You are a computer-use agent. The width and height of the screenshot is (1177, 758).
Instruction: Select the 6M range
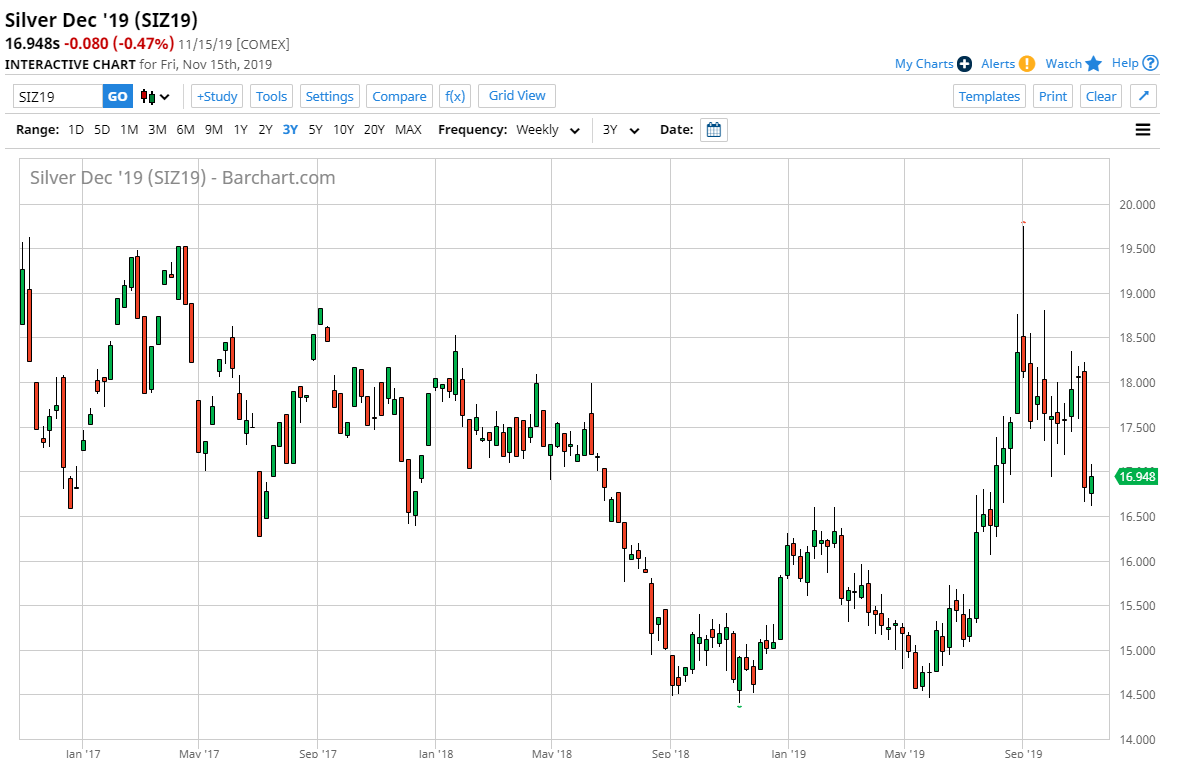click(x=185, y=130)
